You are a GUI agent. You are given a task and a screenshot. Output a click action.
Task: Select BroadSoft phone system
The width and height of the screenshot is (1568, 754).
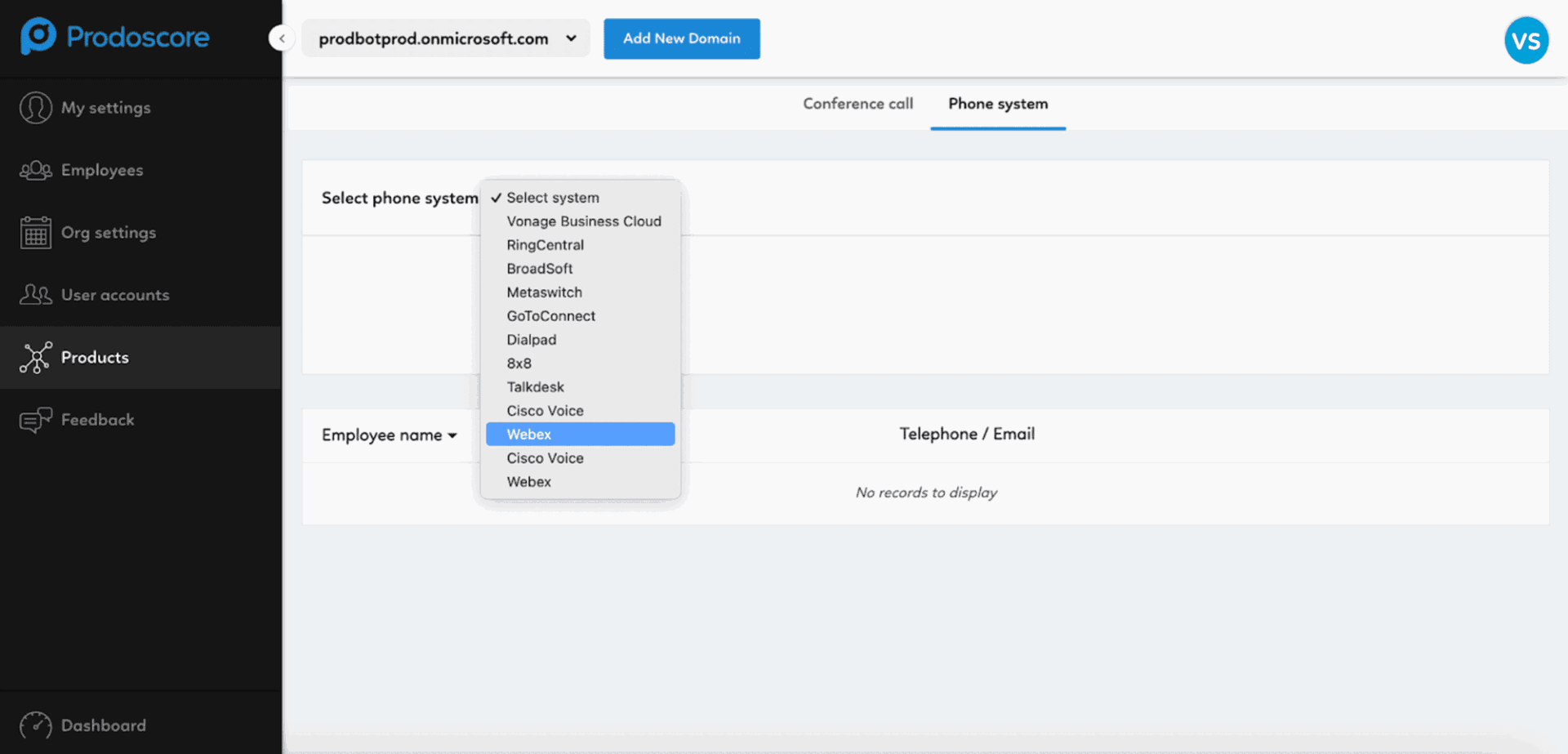click(x=581, y=269)
